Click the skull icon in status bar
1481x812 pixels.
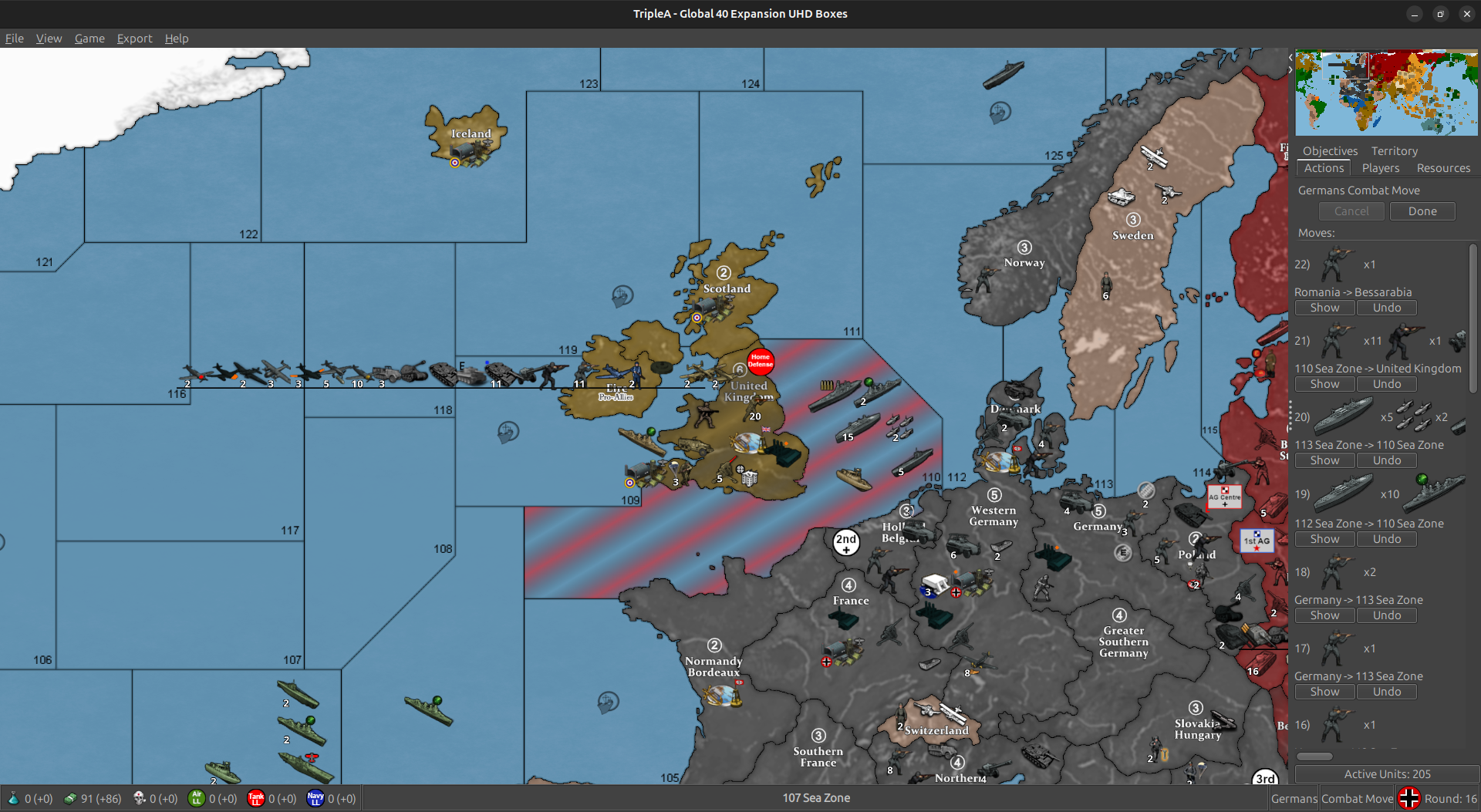tap(140, 798)
